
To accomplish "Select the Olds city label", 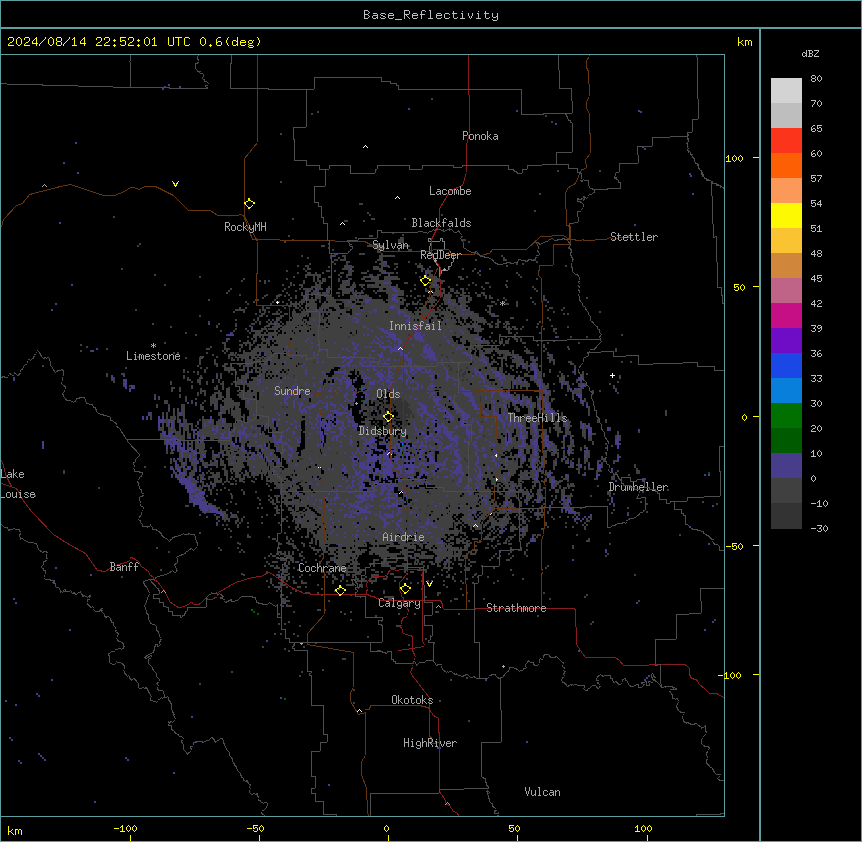I will [x=388, y=394].
